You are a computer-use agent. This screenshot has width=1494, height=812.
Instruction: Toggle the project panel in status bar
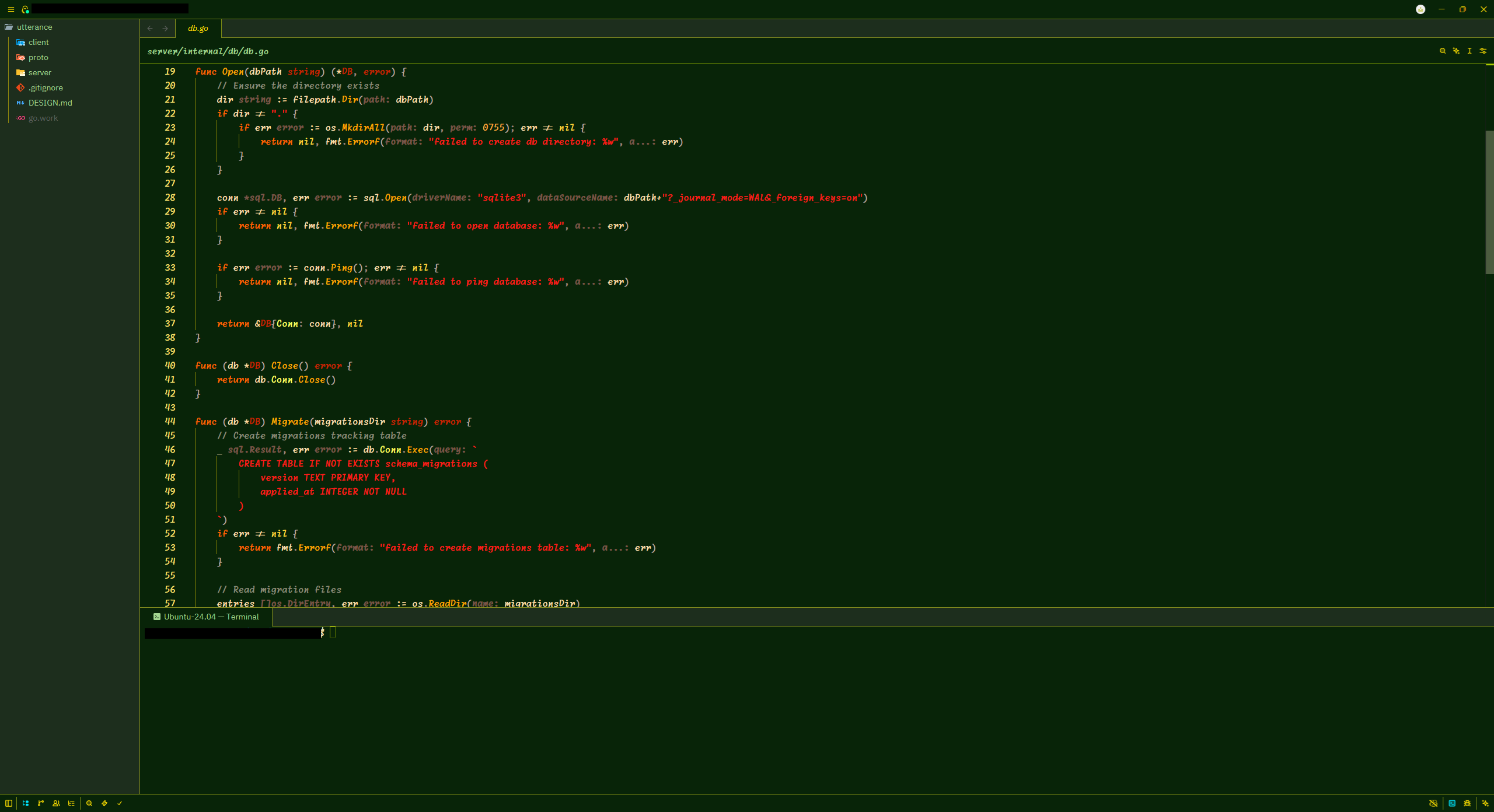[x=26, y=803]
